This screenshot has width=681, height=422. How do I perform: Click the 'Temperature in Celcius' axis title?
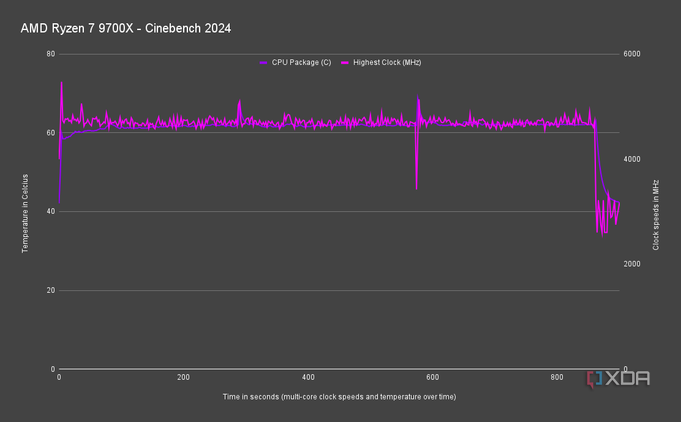(x=25, y=213)
